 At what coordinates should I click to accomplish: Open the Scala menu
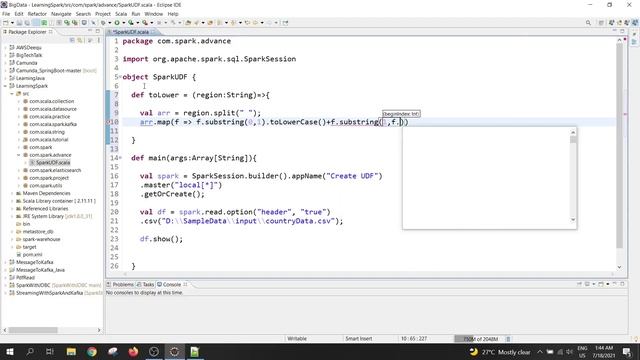[x=121, y=14]
